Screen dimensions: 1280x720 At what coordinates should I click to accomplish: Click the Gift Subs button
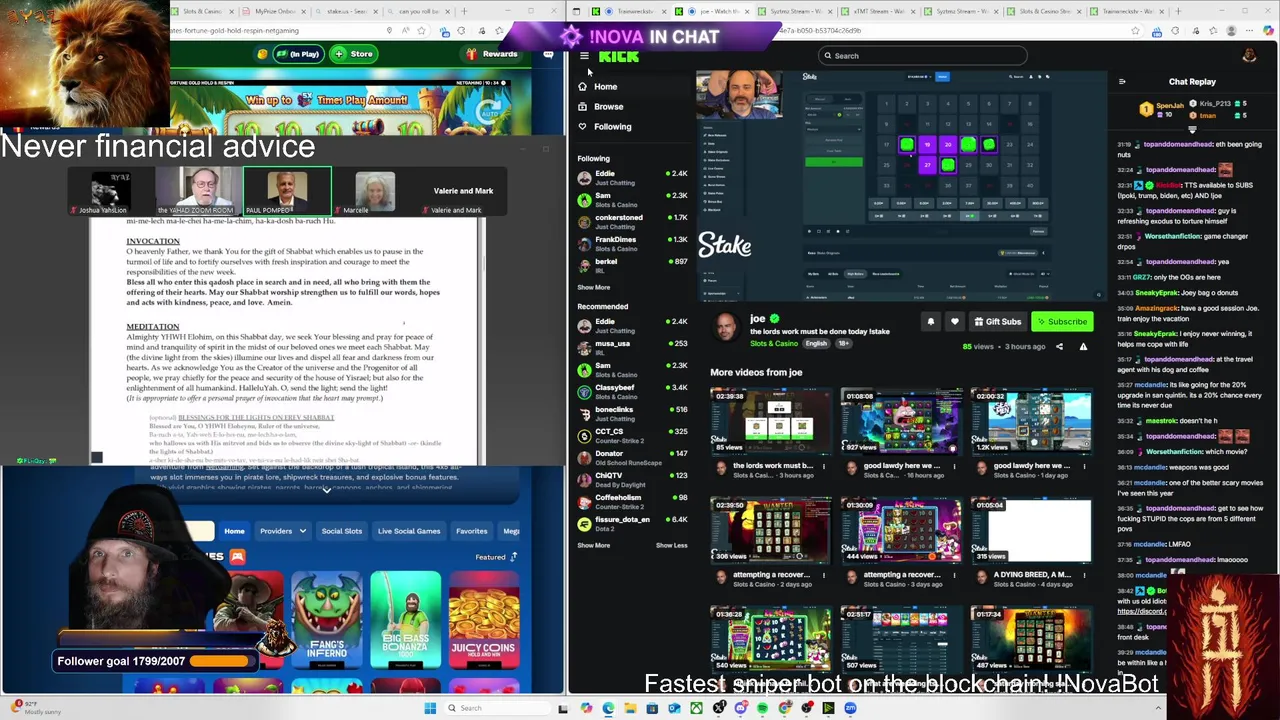997,322
